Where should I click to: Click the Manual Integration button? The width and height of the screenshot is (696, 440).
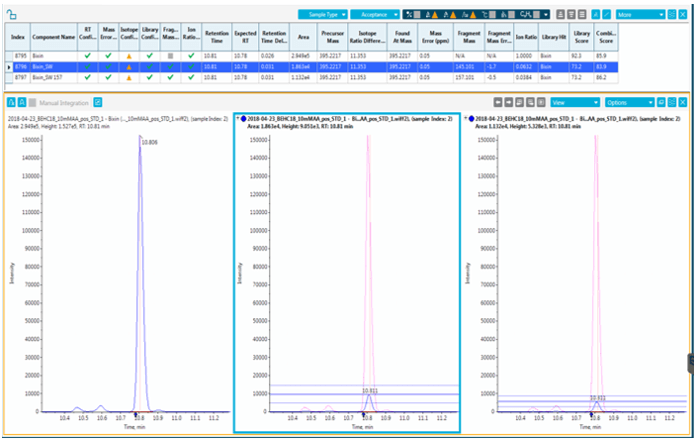(x=64, y=103)
